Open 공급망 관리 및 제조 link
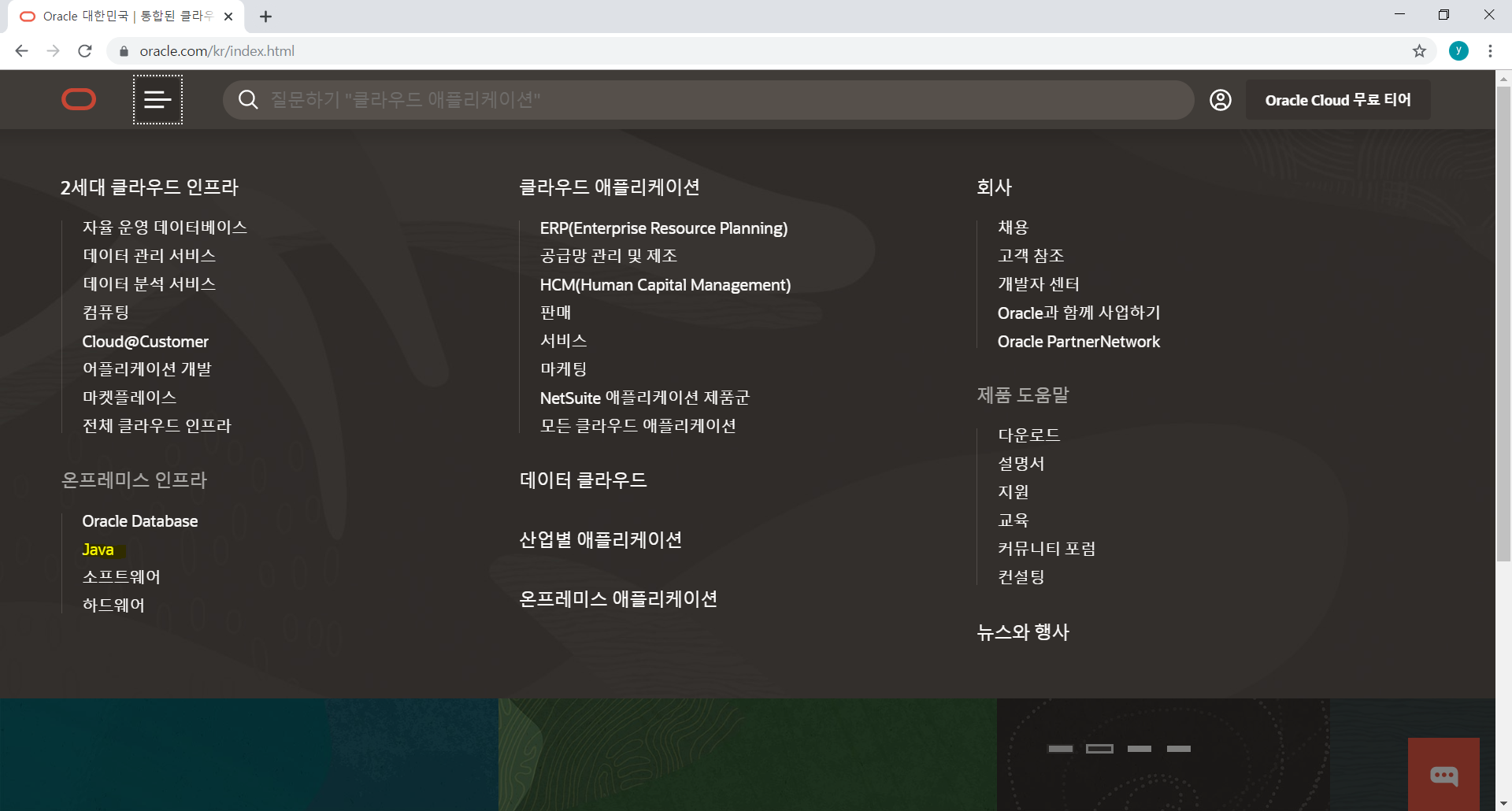Screen dimensions: 1512x811 609,256
